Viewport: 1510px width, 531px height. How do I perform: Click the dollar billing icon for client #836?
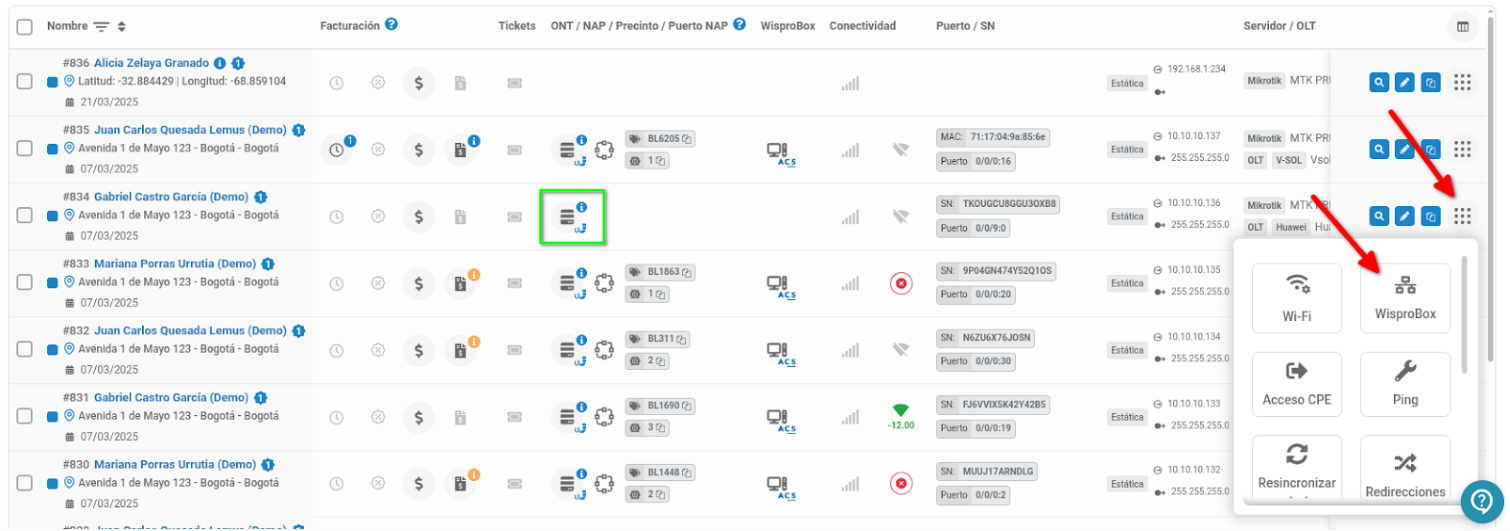419,83
